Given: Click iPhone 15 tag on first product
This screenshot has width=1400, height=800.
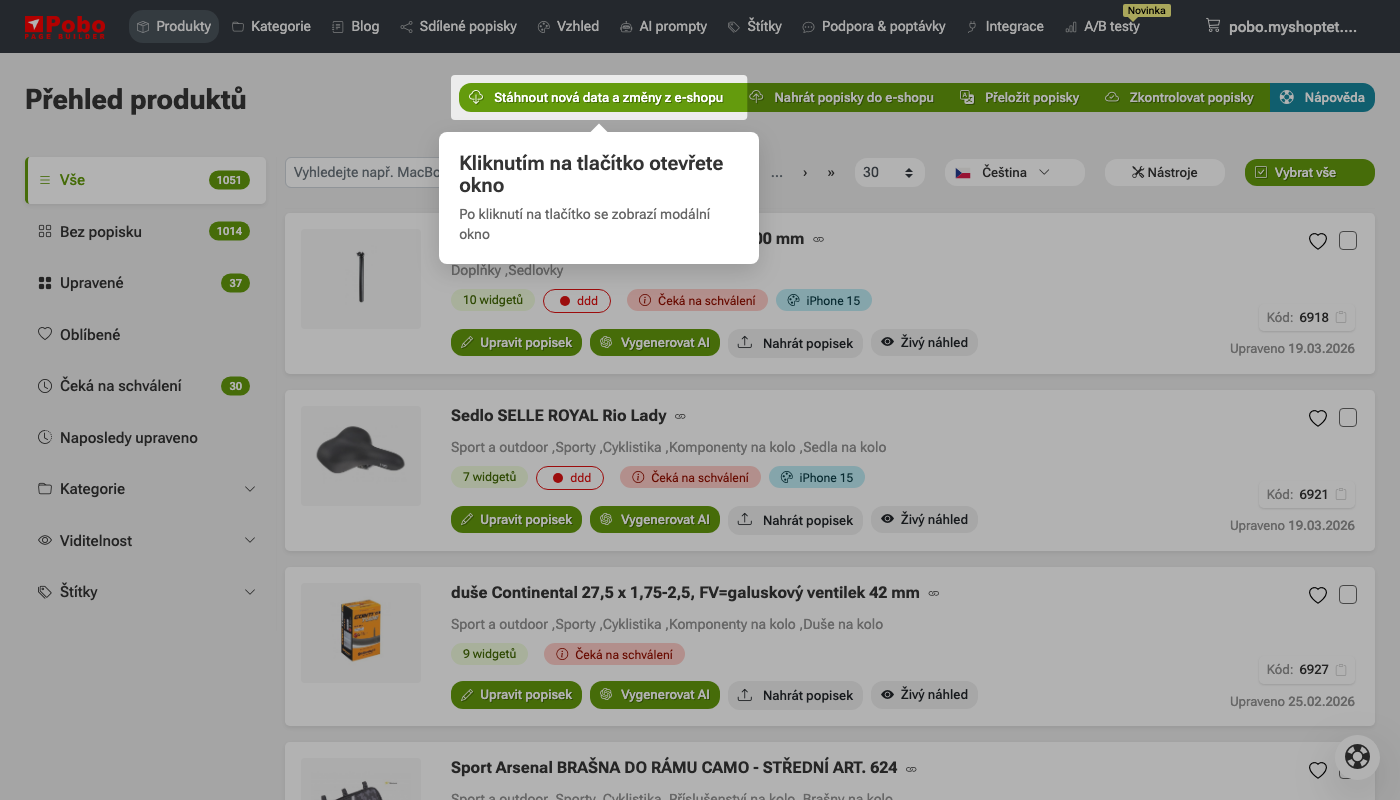Looking at the screenshot, I should point(824,300).
